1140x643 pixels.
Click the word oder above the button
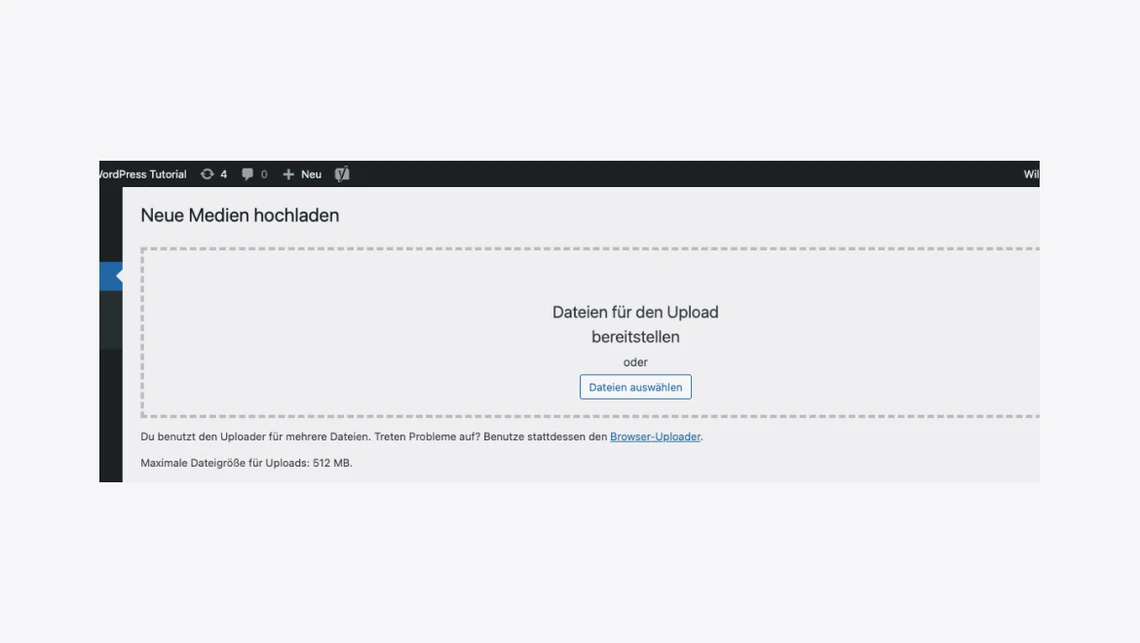point(635,362)
